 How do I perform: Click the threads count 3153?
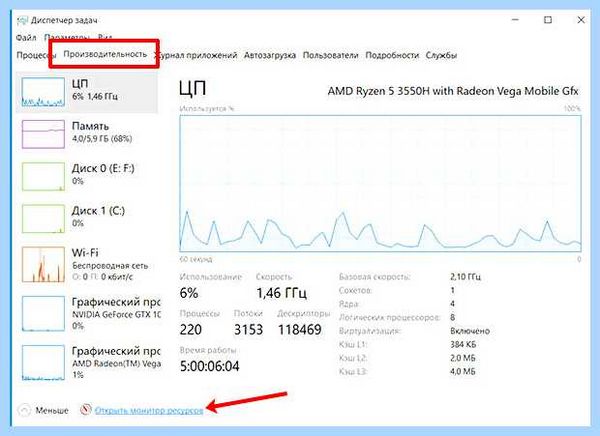(248, 329)
